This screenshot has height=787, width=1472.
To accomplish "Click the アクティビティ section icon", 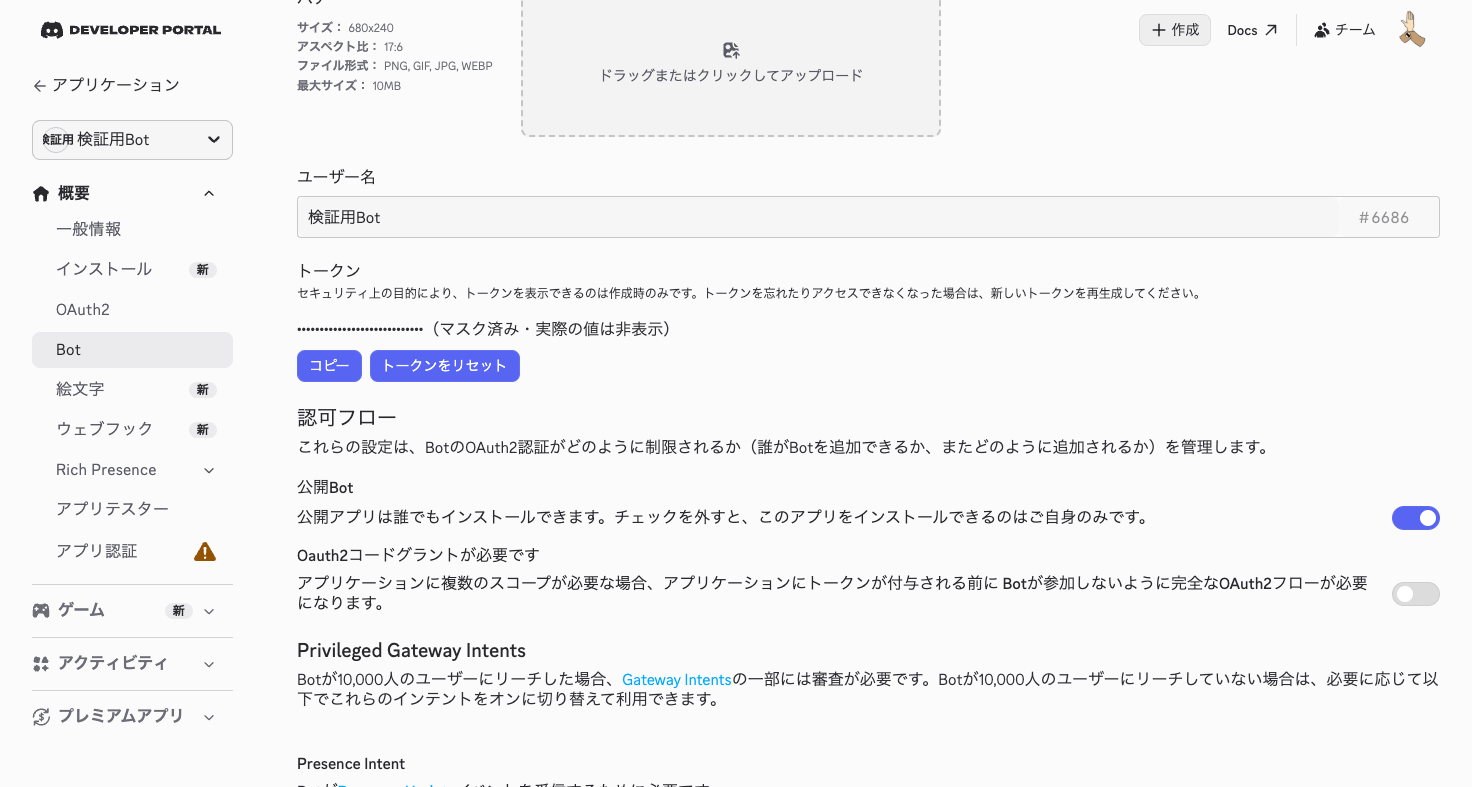I will click(41, 663).
